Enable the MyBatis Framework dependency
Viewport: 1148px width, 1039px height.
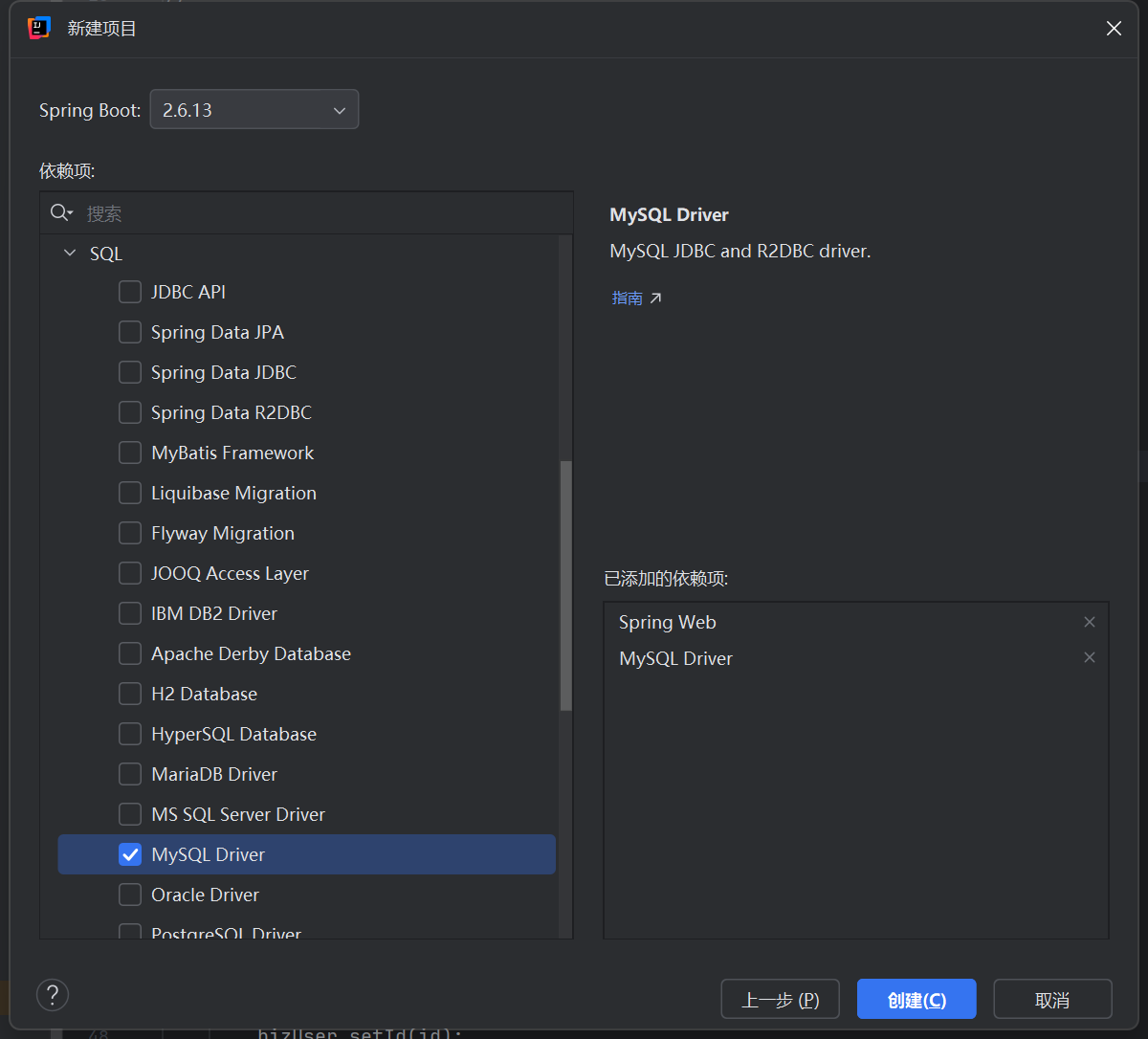(x=130, y=453)
